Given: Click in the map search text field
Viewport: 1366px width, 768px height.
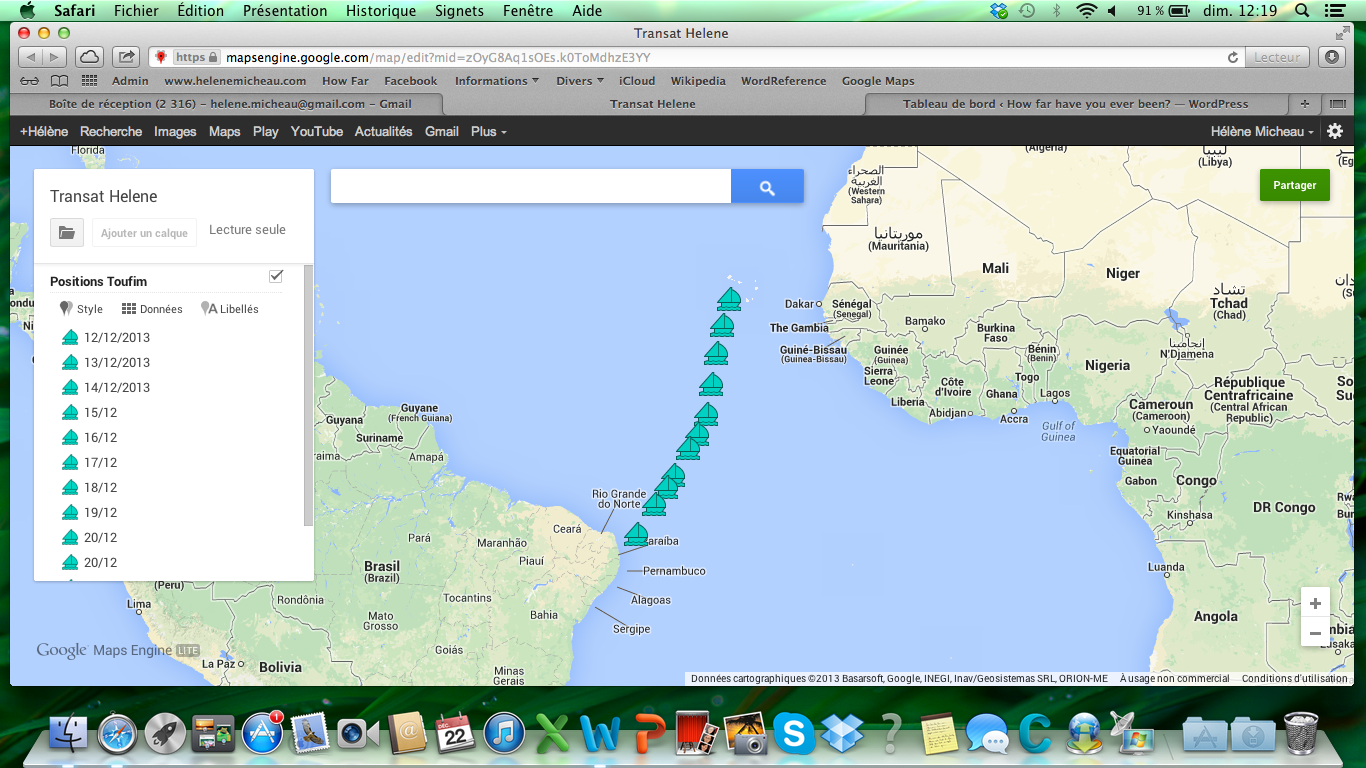Looking at the screenshot, I should click(x=531, y=186).
